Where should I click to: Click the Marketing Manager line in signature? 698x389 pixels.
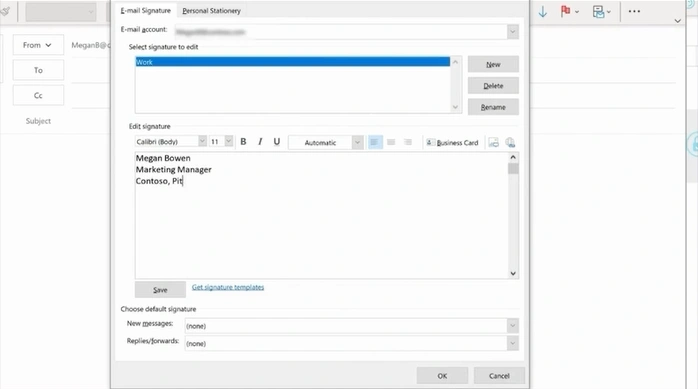point(174,170)
